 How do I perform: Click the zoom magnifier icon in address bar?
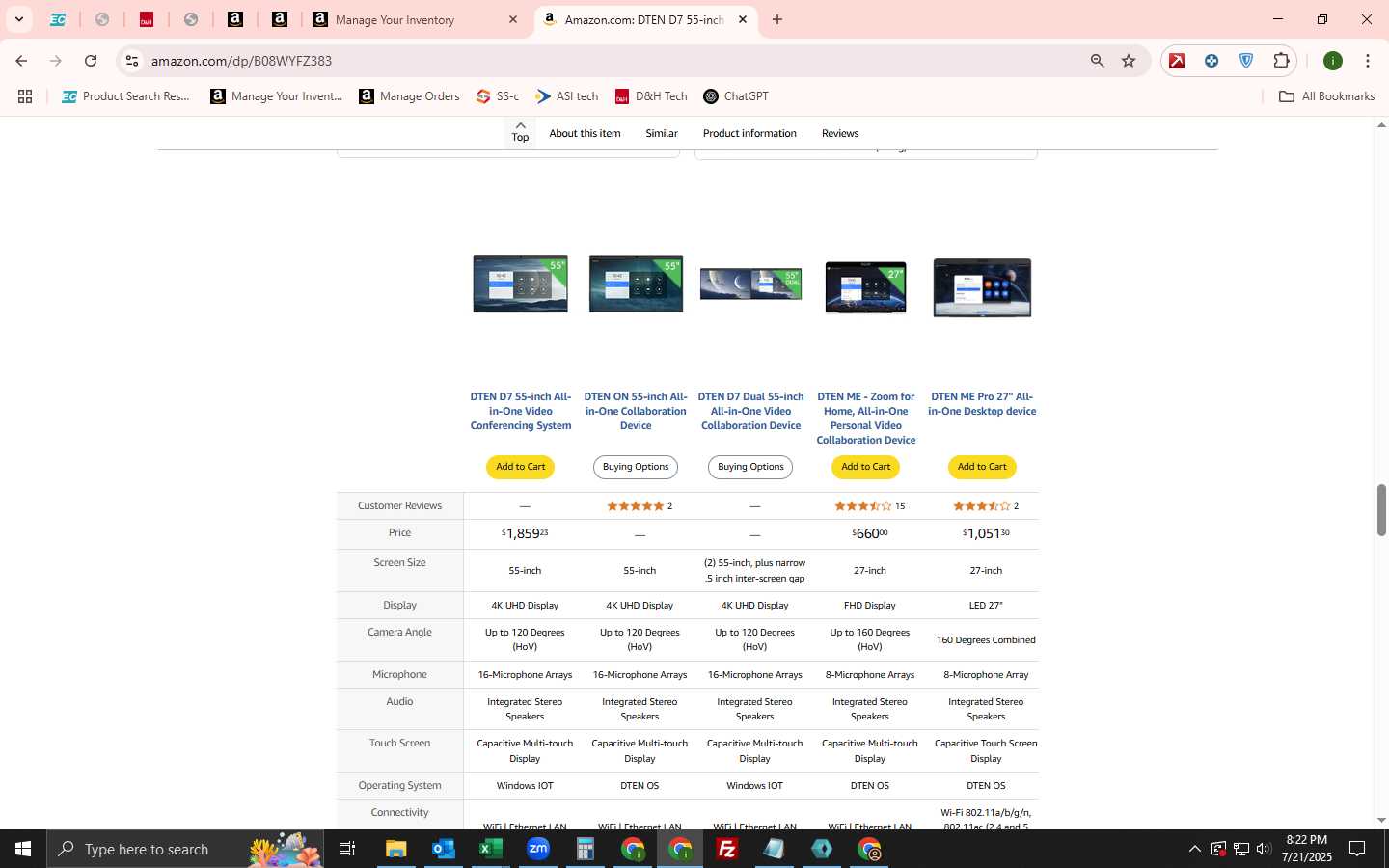click(1097, 61)
